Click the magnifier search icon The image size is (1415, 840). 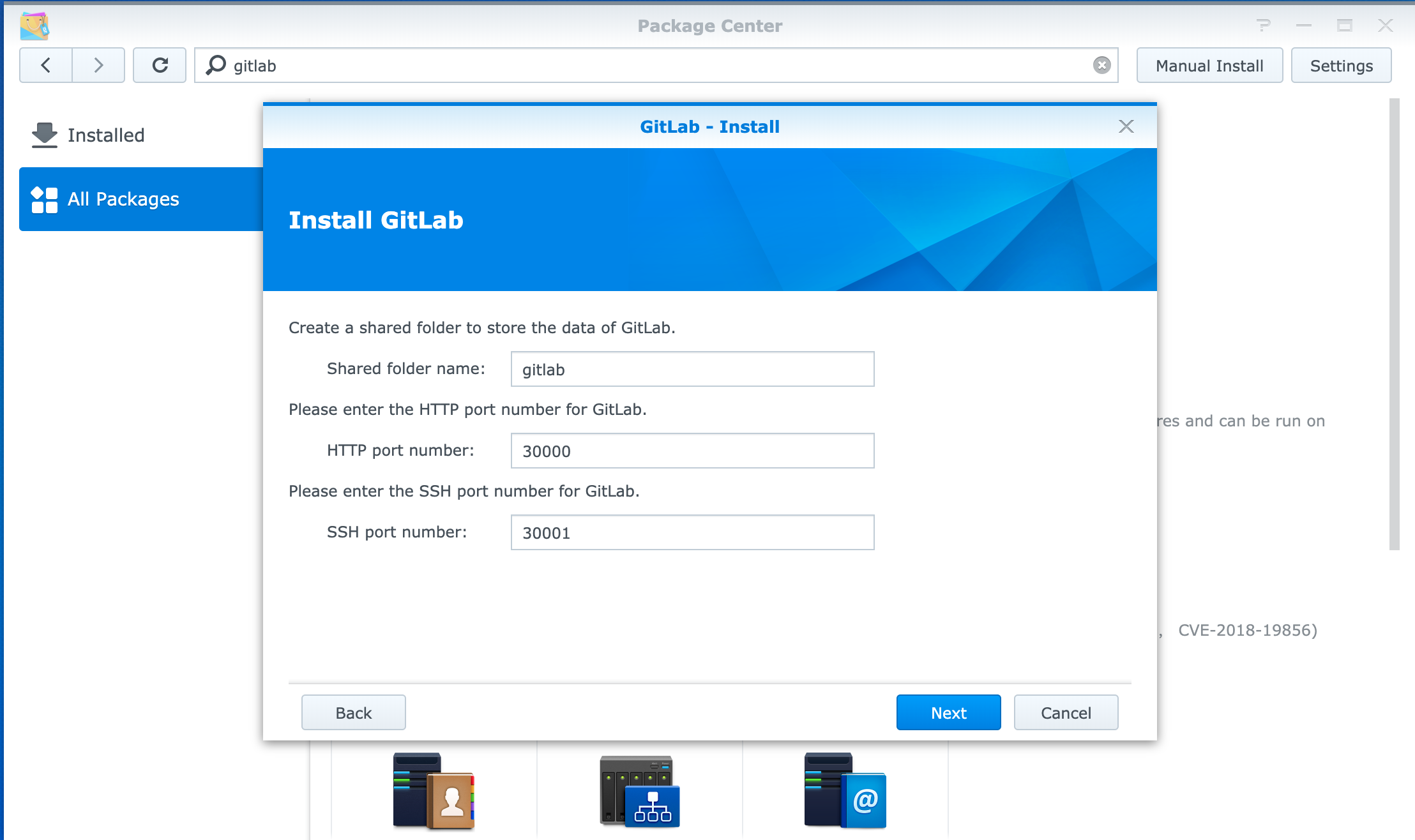click(216, 65)
